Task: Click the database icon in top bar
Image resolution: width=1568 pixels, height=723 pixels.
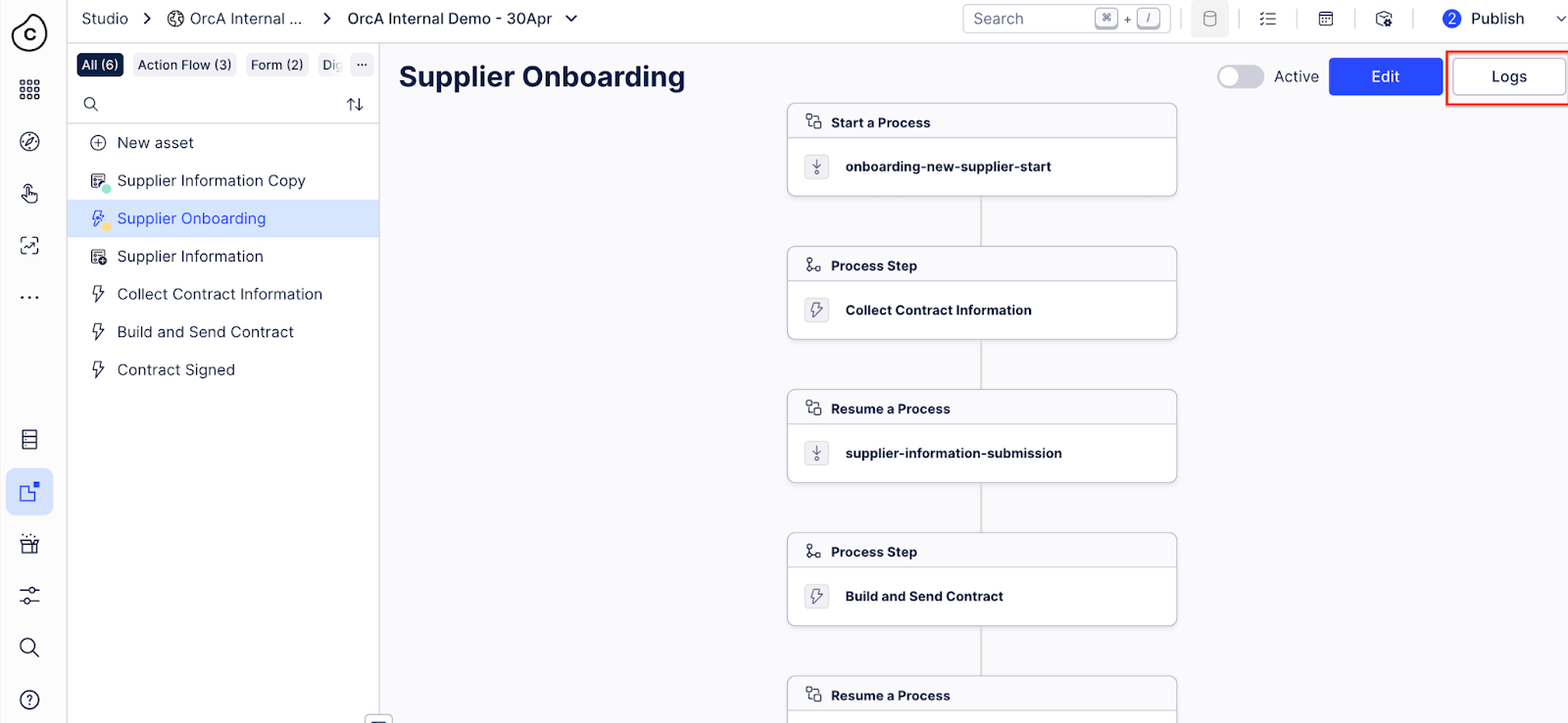Action: click(x=1209, y=19)
